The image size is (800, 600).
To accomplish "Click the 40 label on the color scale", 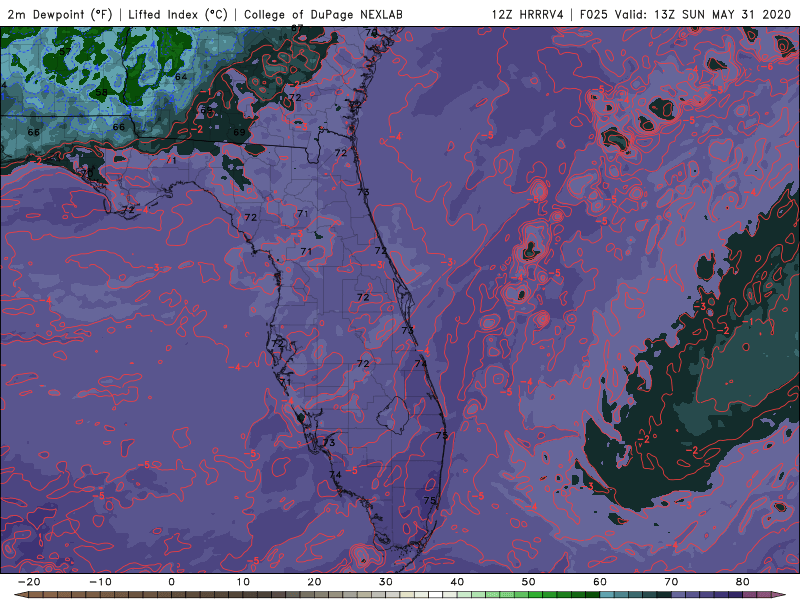I will [457, 582].
